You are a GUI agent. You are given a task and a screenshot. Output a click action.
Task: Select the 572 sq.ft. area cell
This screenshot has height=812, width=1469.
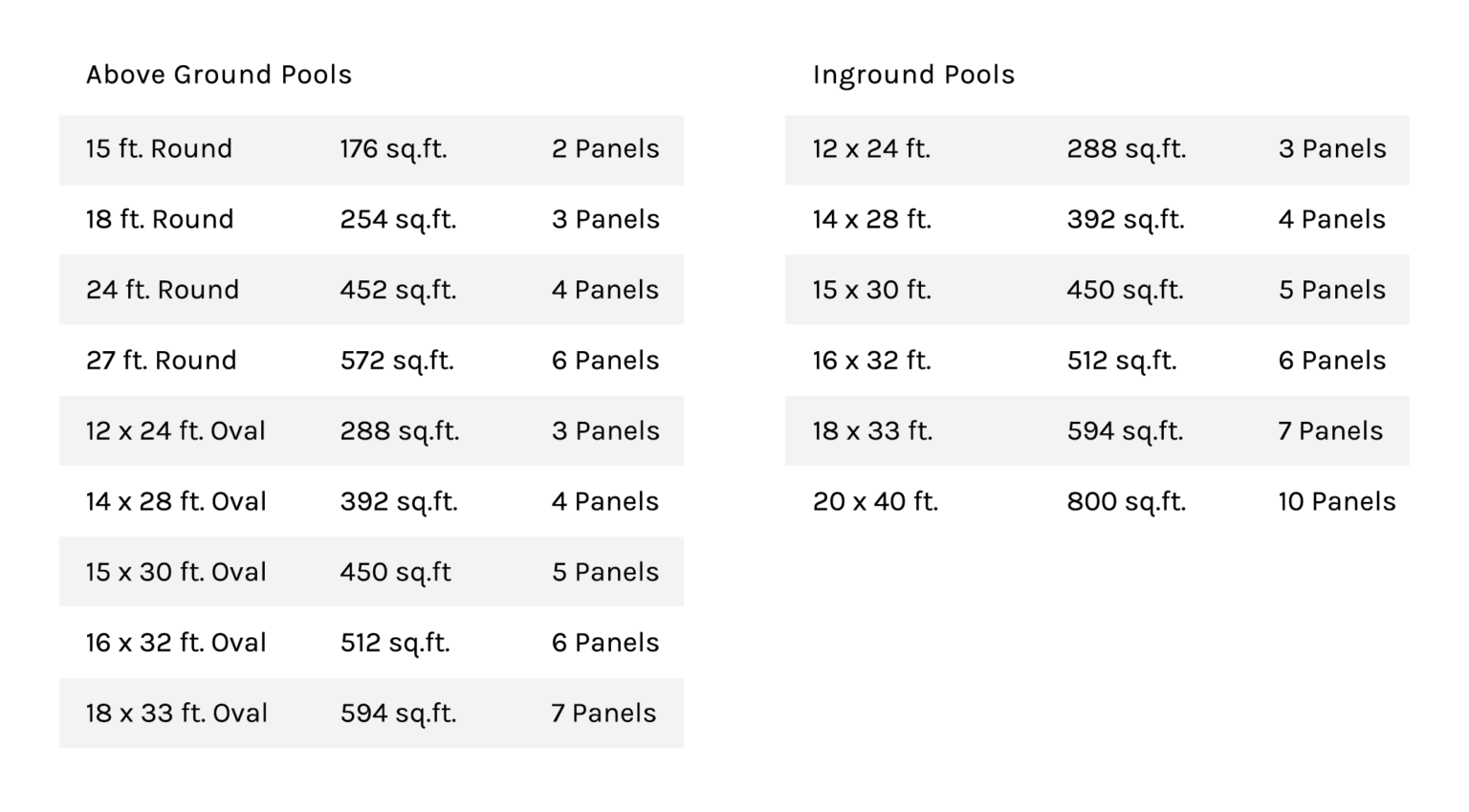tap(397, 361)
